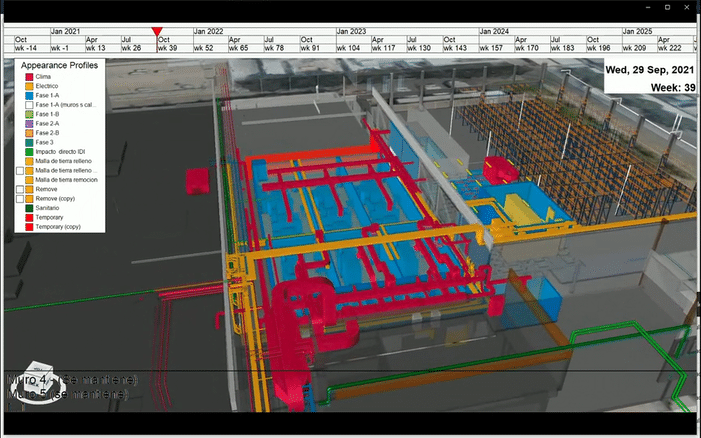Click the Fase 1-B light green swatch
Viewport: 701px width, 438px height.
30,114
